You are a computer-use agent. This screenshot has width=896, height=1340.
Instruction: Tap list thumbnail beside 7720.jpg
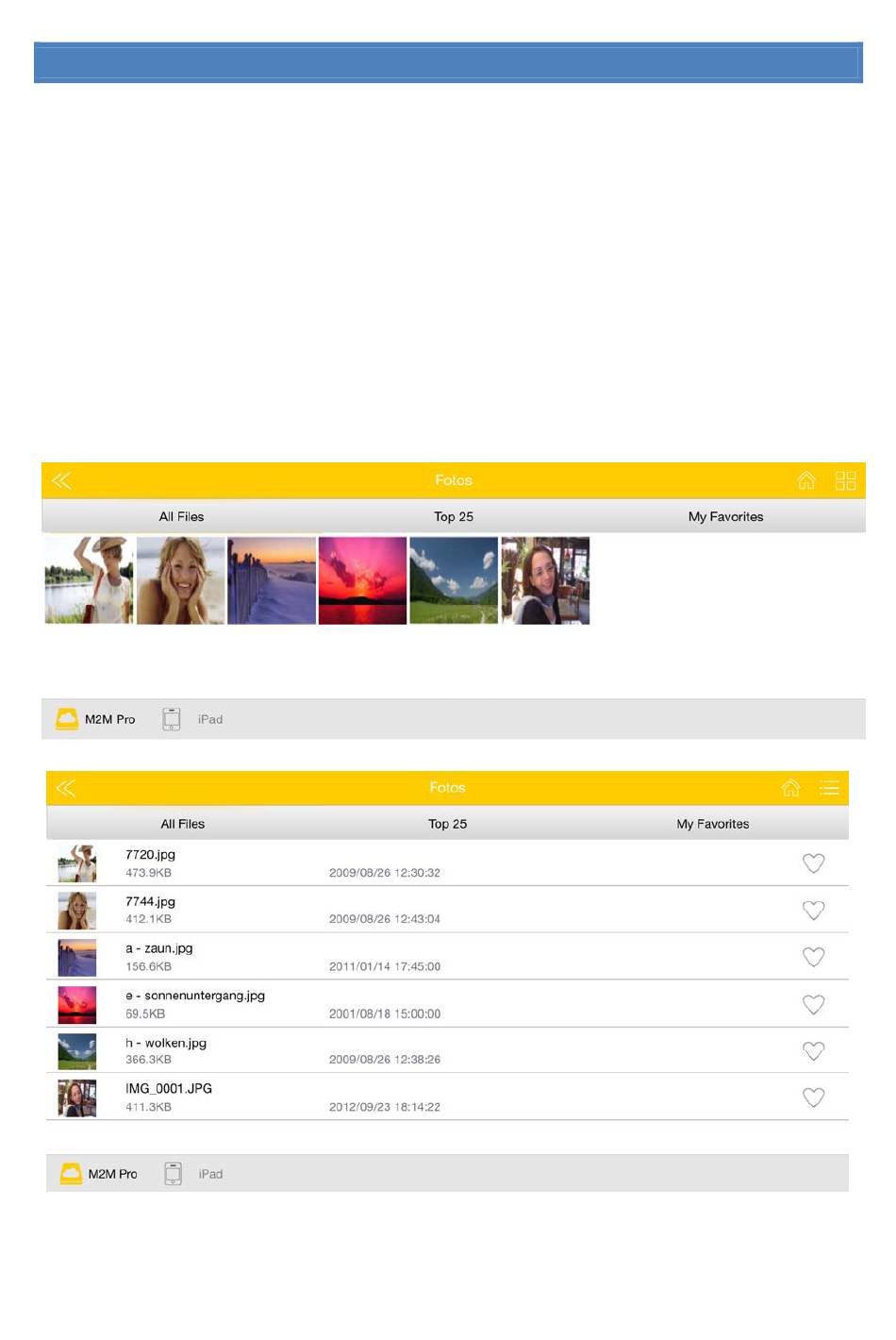[x=77, y=863]
